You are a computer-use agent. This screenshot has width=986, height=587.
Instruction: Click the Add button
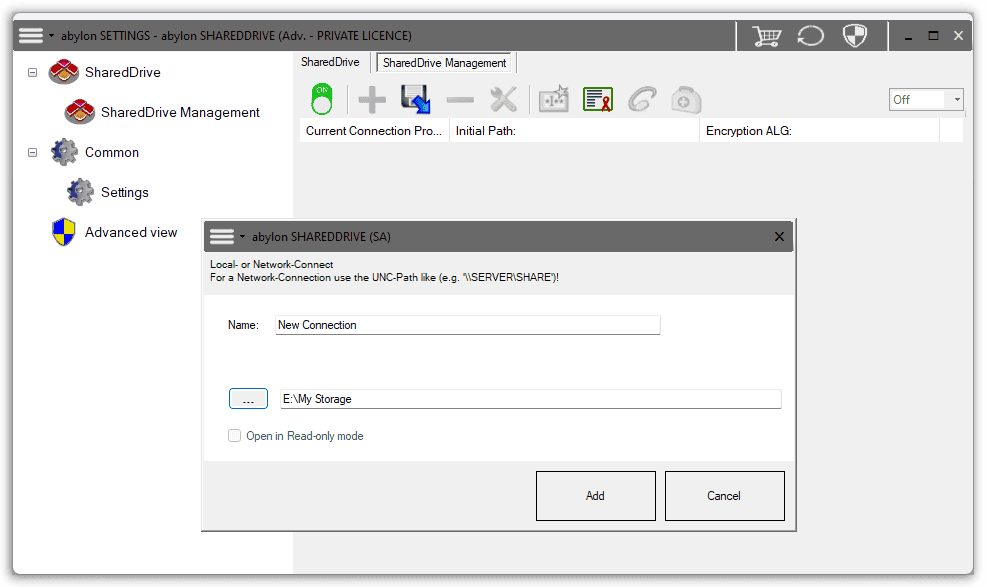coord(595,496)
